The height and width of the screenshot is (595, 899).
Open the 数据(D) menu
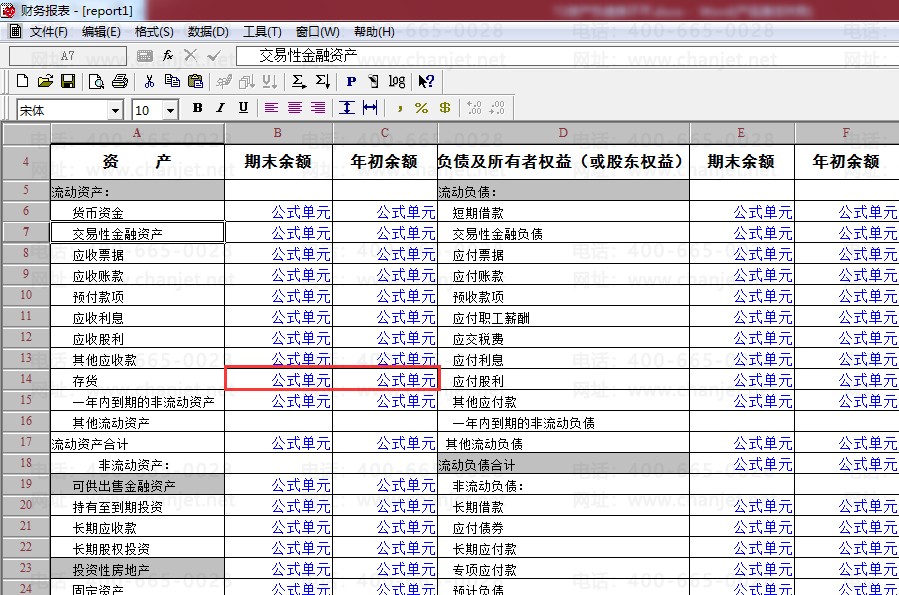[208, 32]
